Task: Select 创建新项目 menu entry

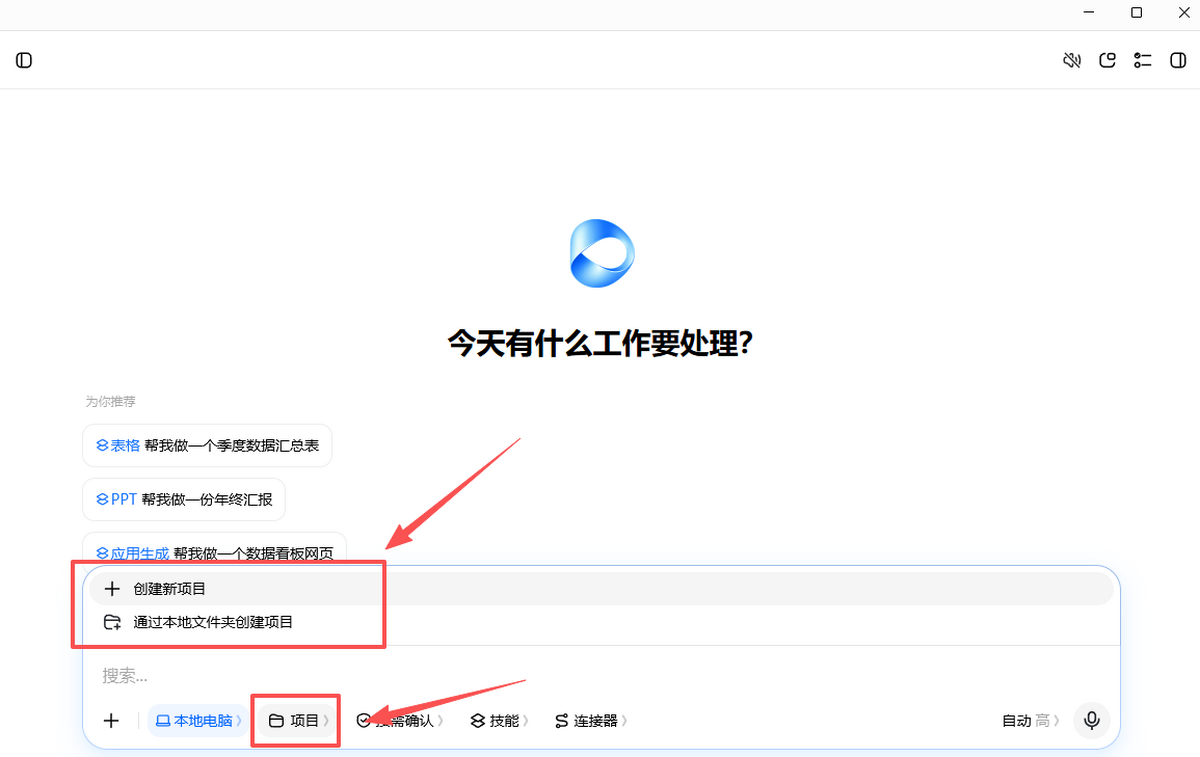Action: [601, 589]
